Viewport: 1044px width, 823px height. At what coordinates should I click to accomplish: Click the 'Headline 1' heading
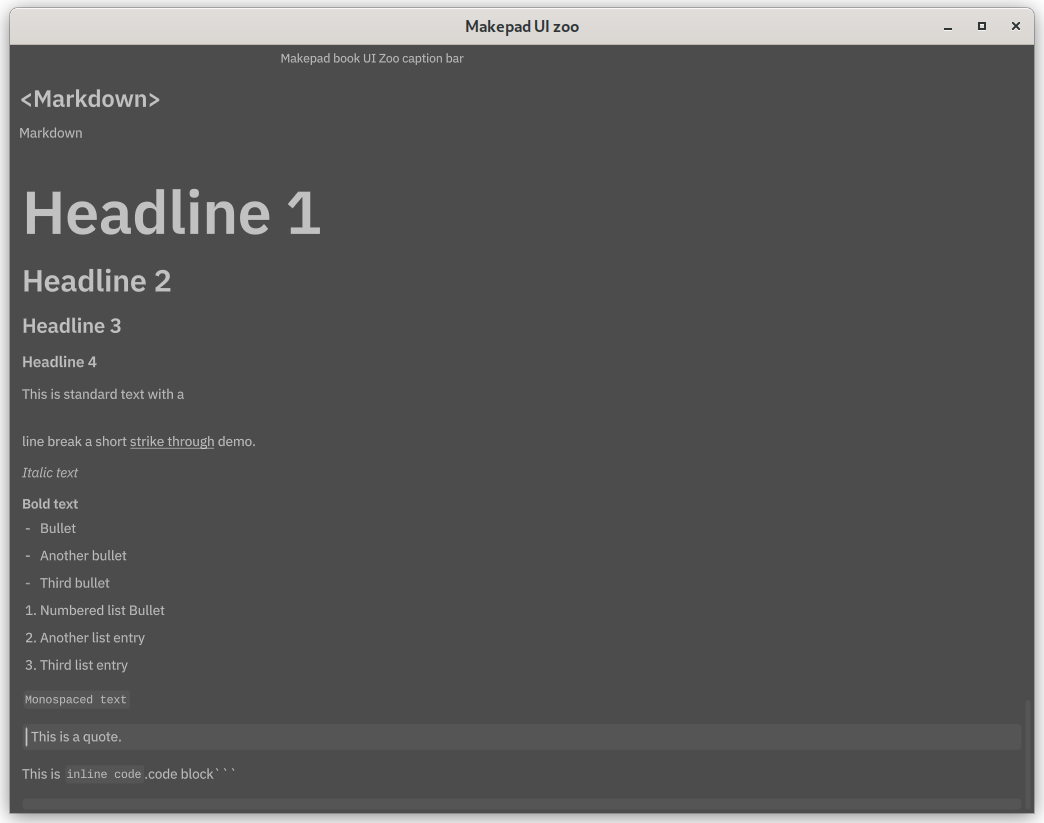pyautogui.click(x=171, y=213)
